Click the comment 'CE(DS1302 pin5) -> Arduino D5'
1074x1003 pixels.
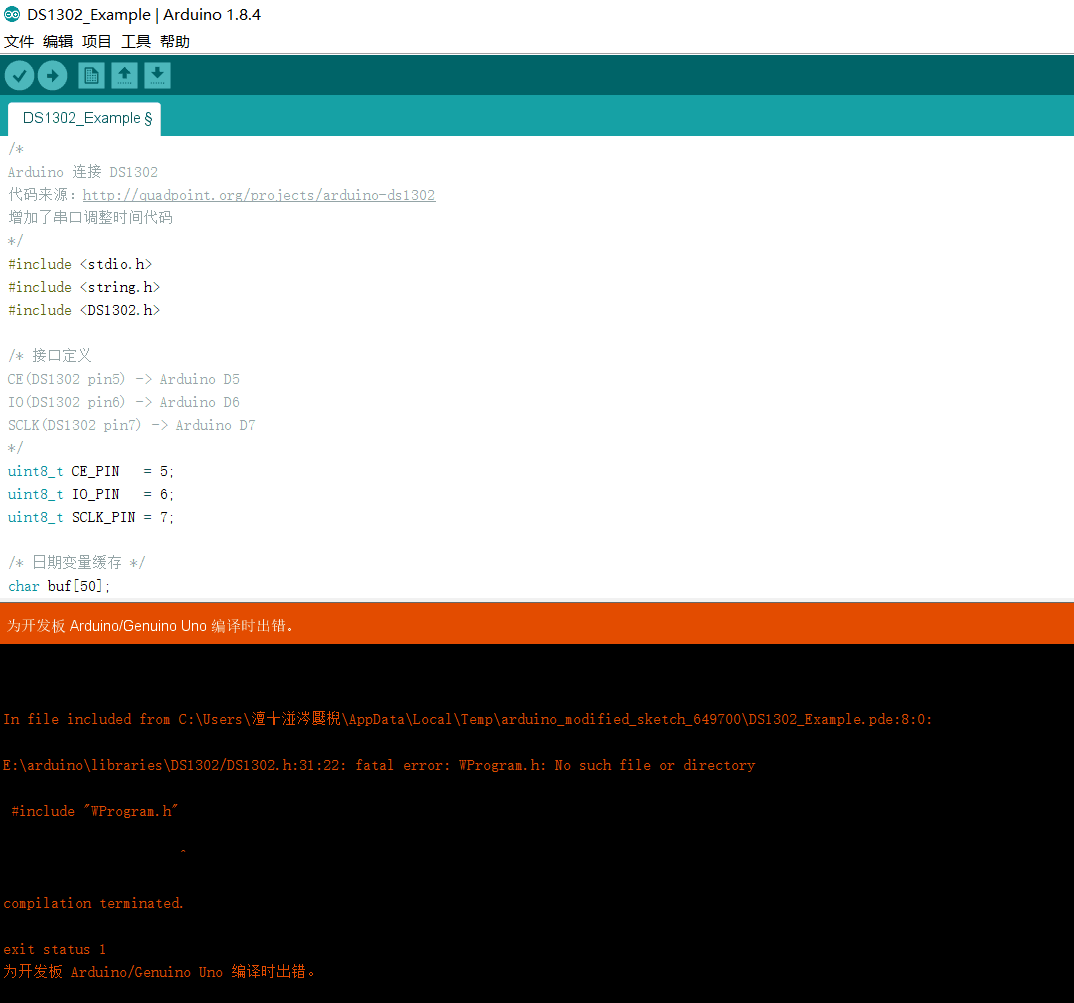pyautogui.click(x=124, y=380)
